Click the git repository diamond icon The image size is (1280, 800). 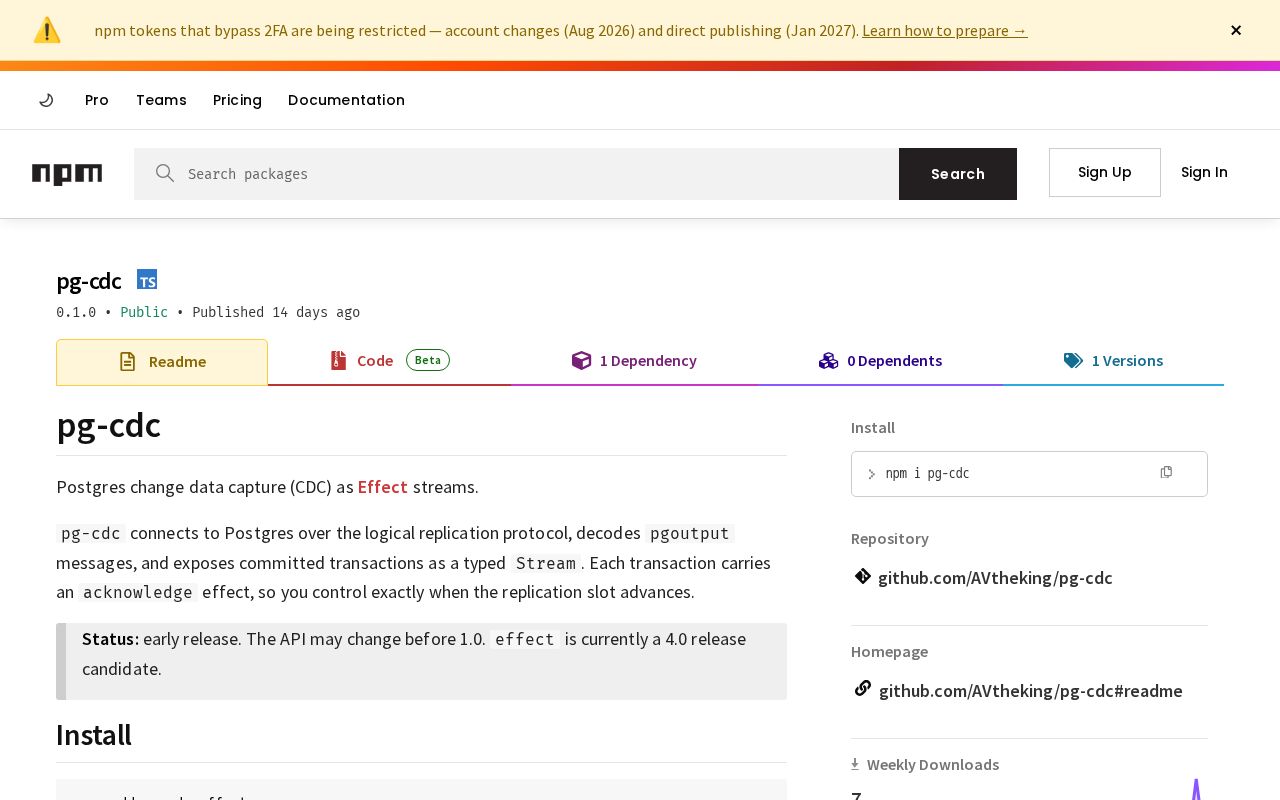tap(863, 576)
